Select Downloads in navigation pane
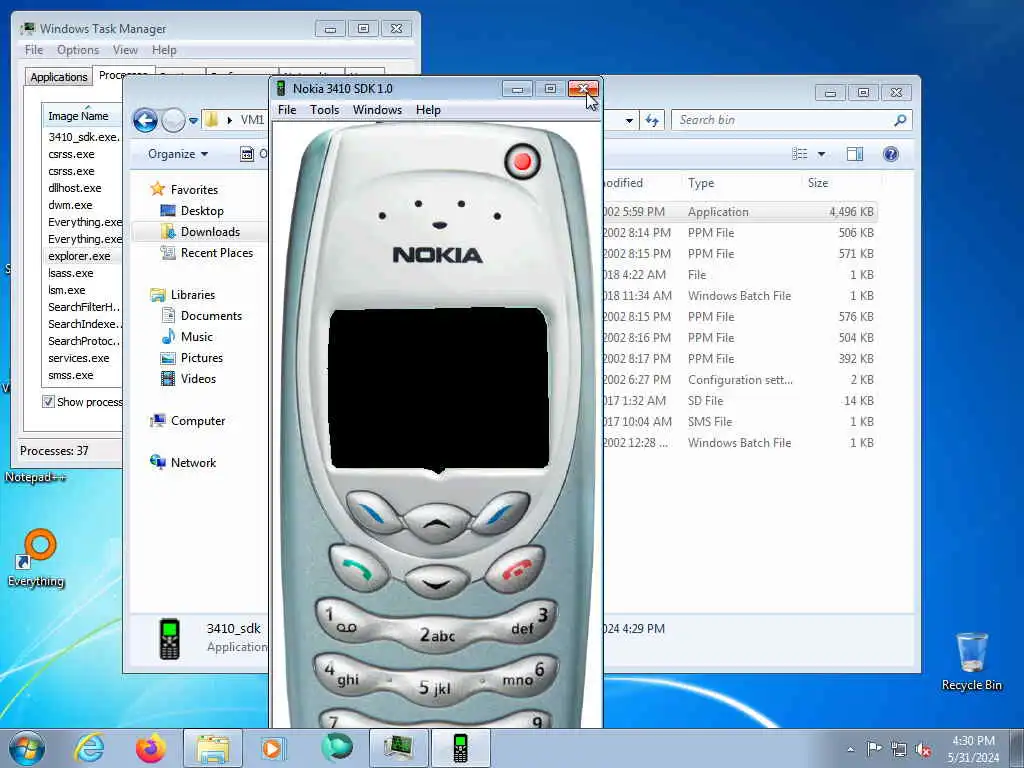The width and height of the screenshot is (1024, 768). pyautogui.click(x=210, y=232)
